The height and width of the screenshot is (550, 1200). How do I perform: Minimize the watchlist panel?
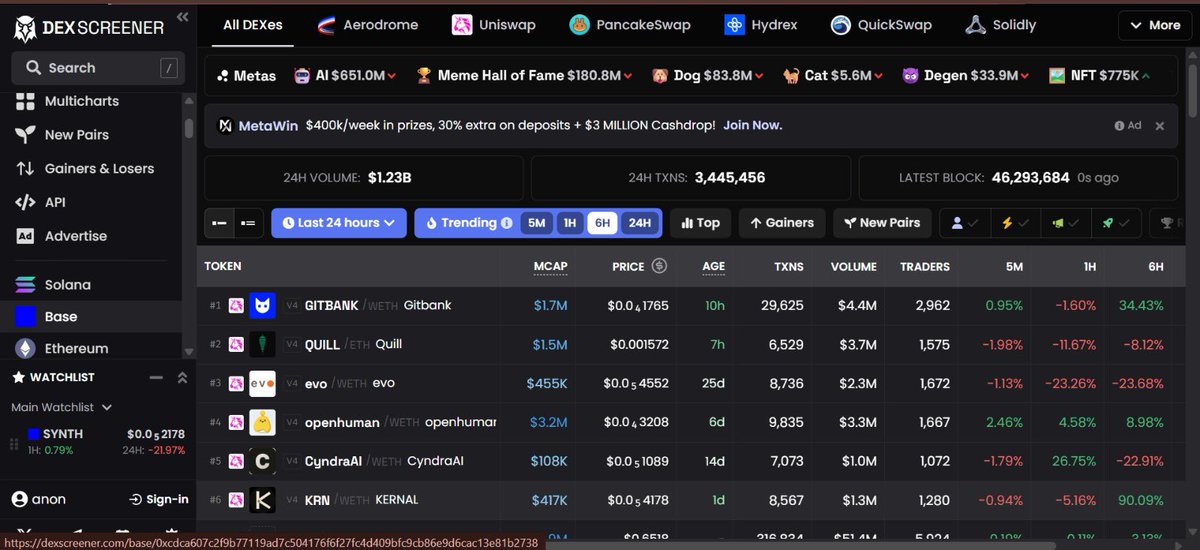pyautogui.click(x=155, y=377)
